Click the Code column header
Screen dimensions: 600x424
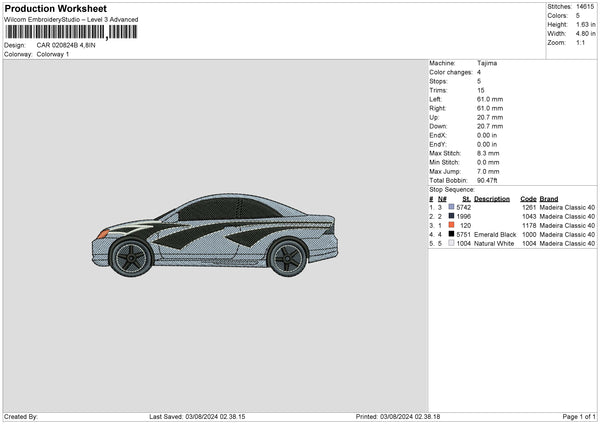[528, 198]
